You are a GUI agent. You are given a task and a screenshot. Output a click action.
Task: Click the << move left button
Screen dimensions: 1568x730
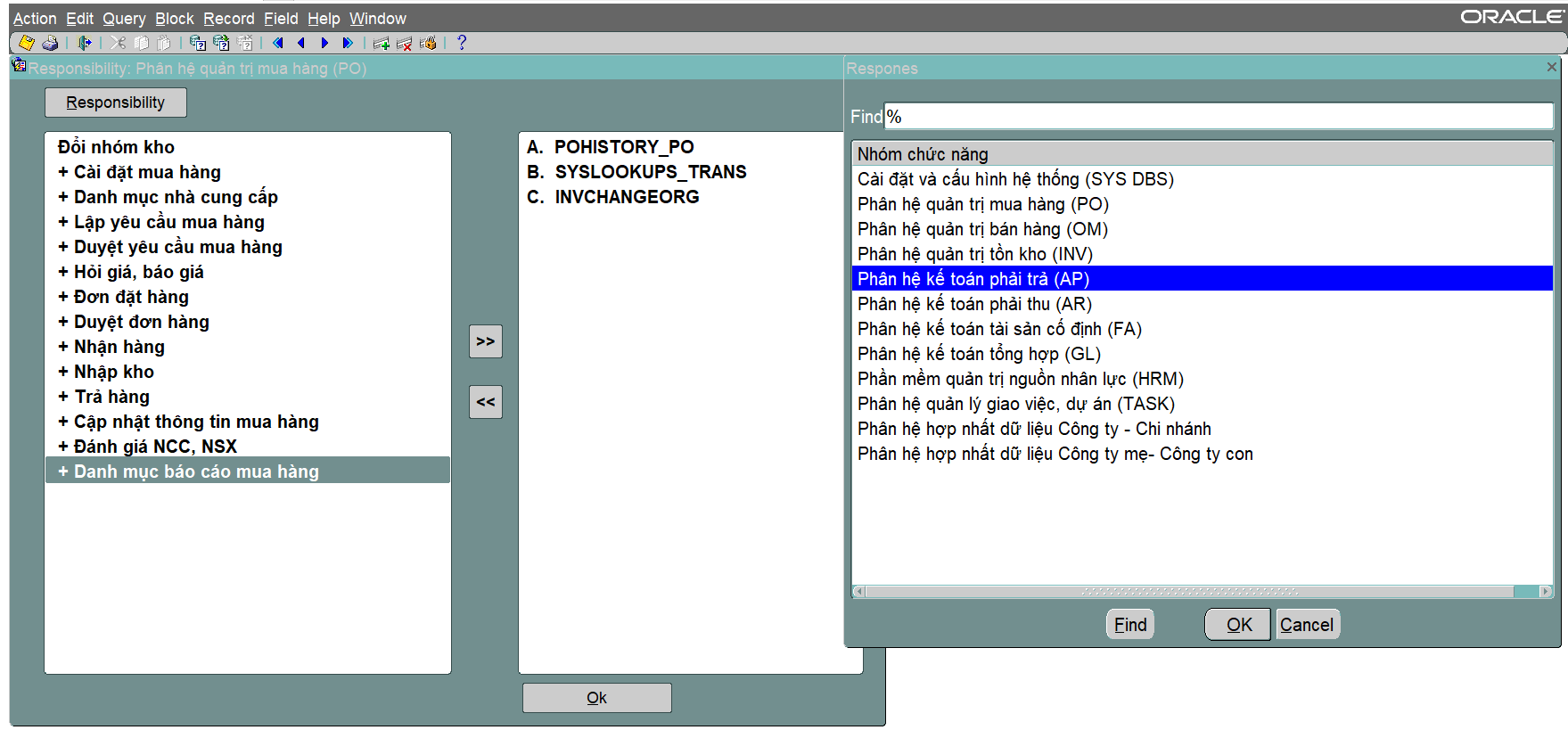click(486, 402)
